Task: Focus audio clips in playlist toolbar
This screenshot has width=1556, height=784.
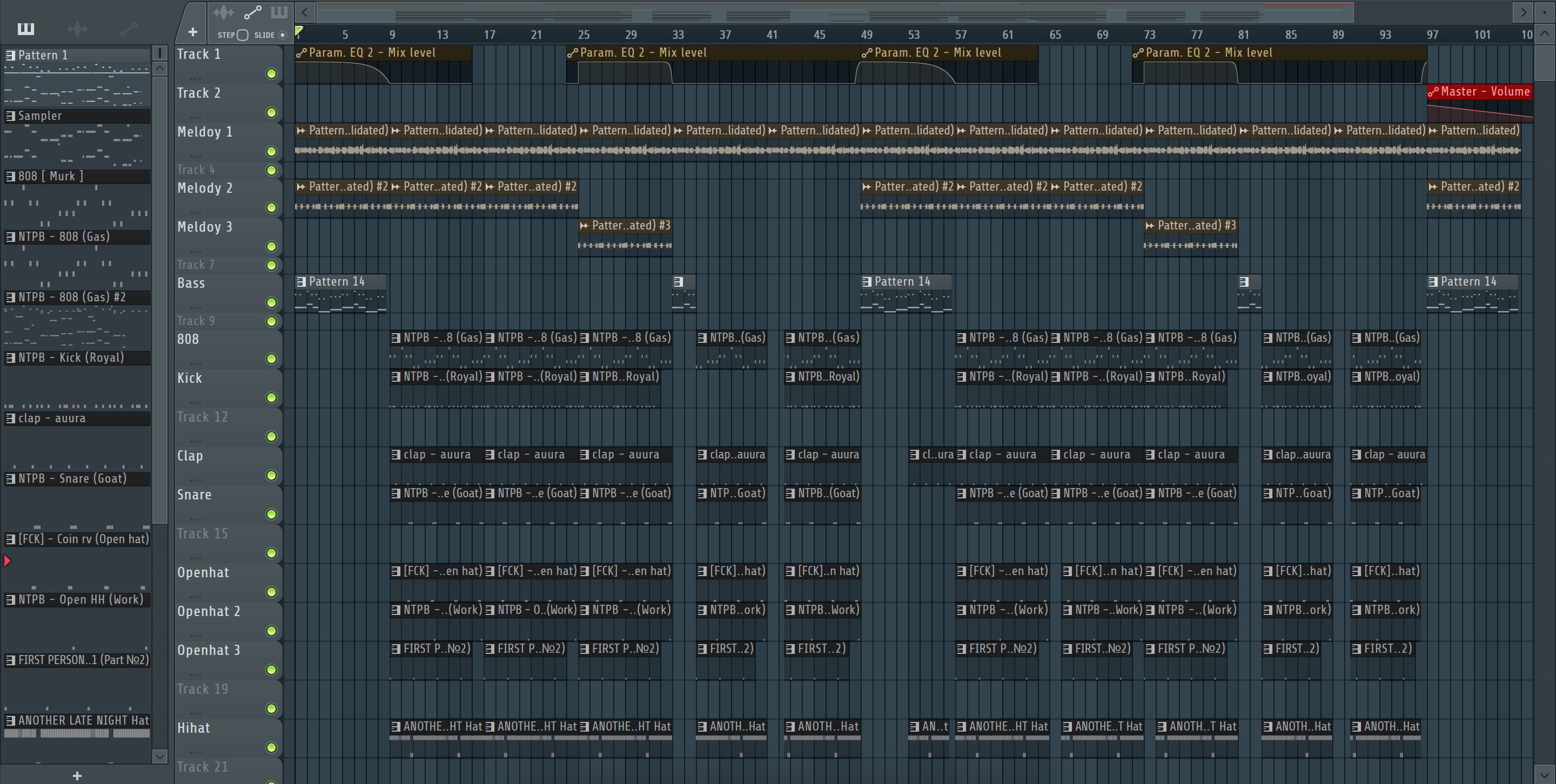Action: point(224,12)
